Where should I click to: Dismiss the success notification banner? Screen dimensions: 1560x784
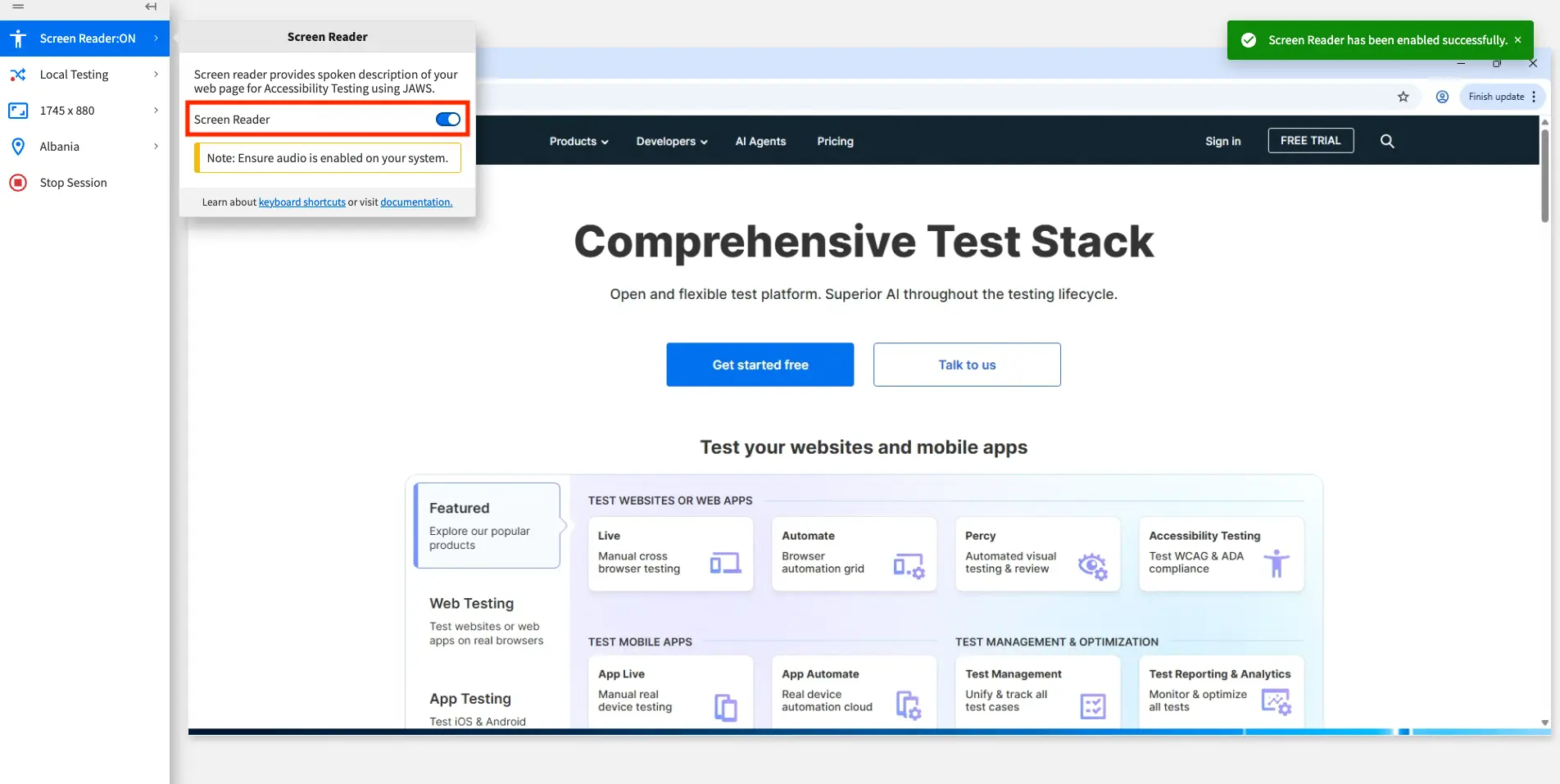(1517, 40)
